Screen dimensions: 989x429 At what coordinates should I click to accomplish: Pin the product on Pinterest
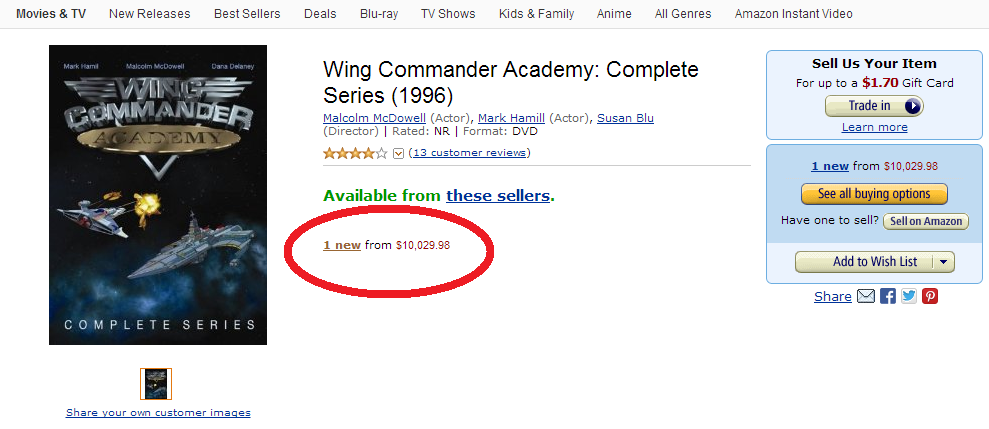(930, 296)
